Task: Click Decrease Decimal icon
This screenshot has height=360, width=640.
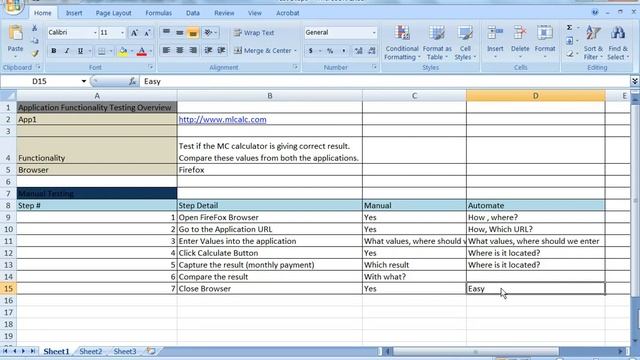Action: coord(372,51)
